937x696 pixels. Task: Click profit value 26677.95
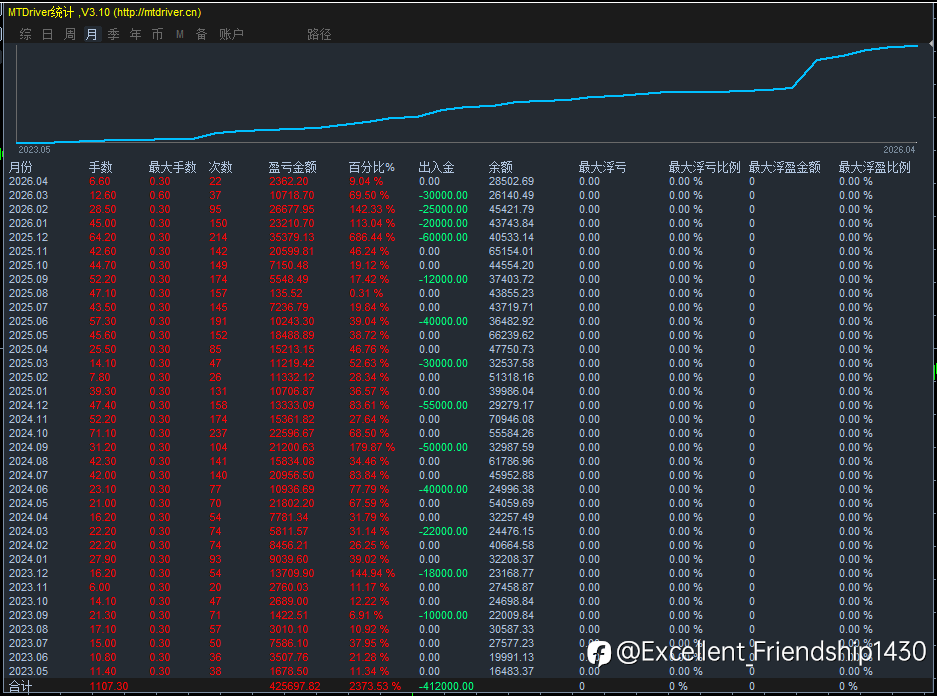(292, 210)
